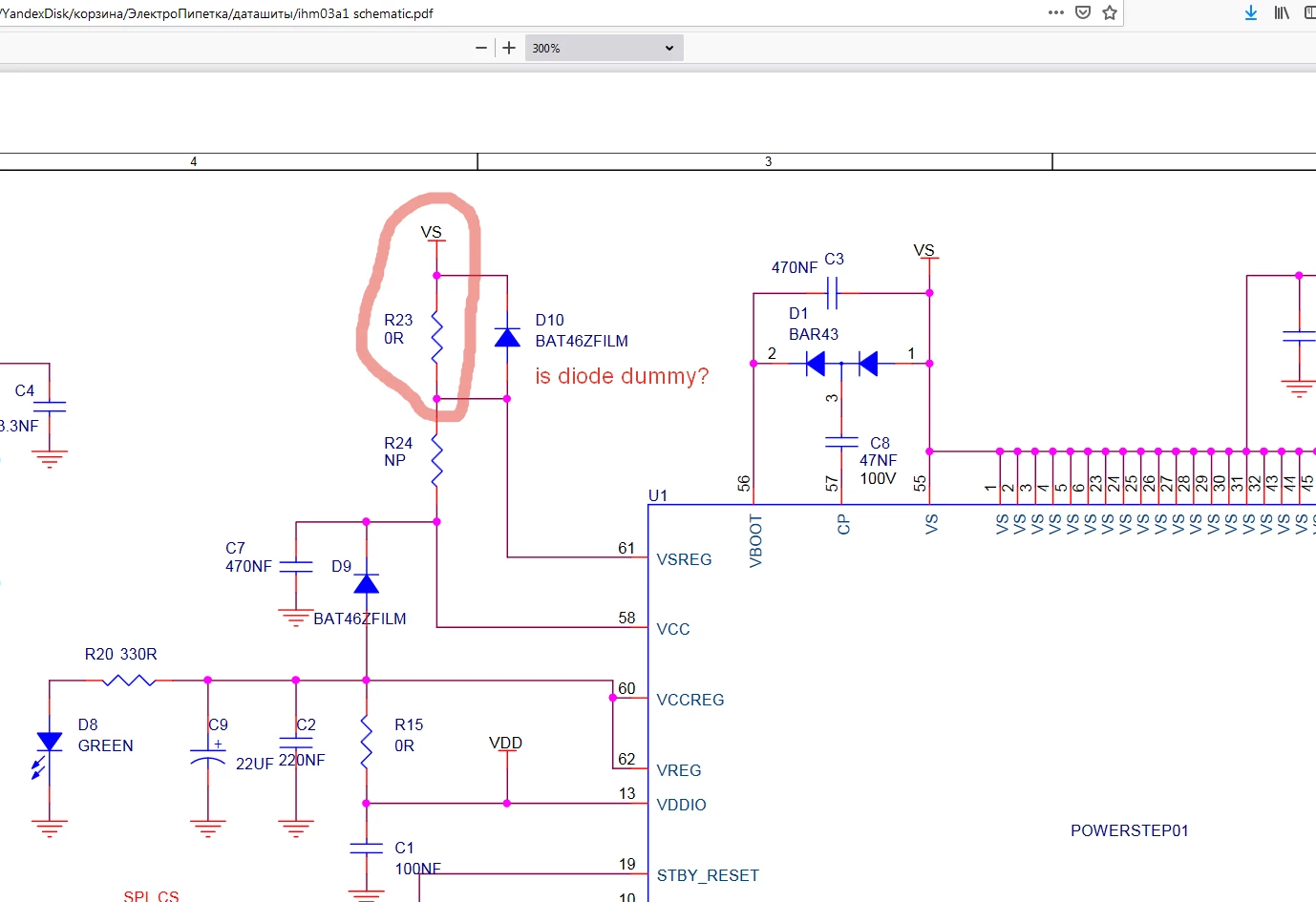Bookmark this page with the star icon
This screenshot has width=1316, height=902.
1110,12
